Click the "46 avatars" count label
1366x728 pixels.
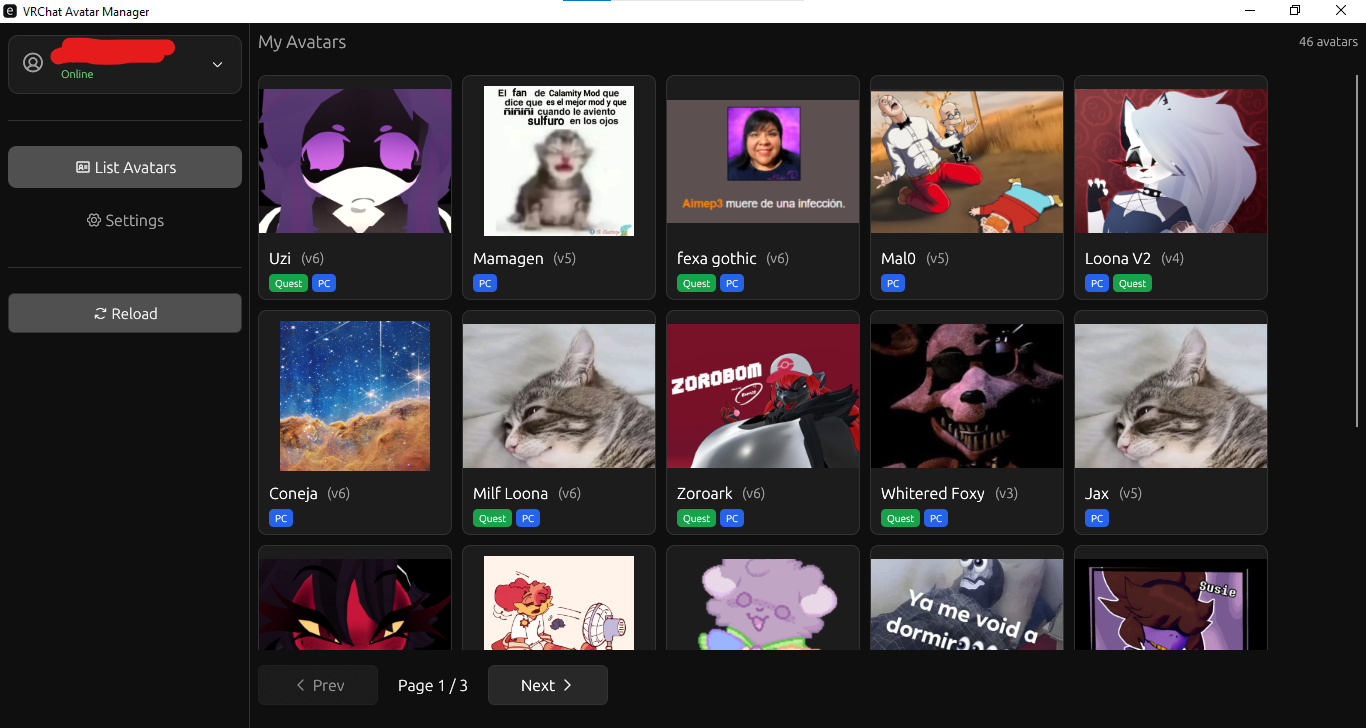pos(1328,42)
